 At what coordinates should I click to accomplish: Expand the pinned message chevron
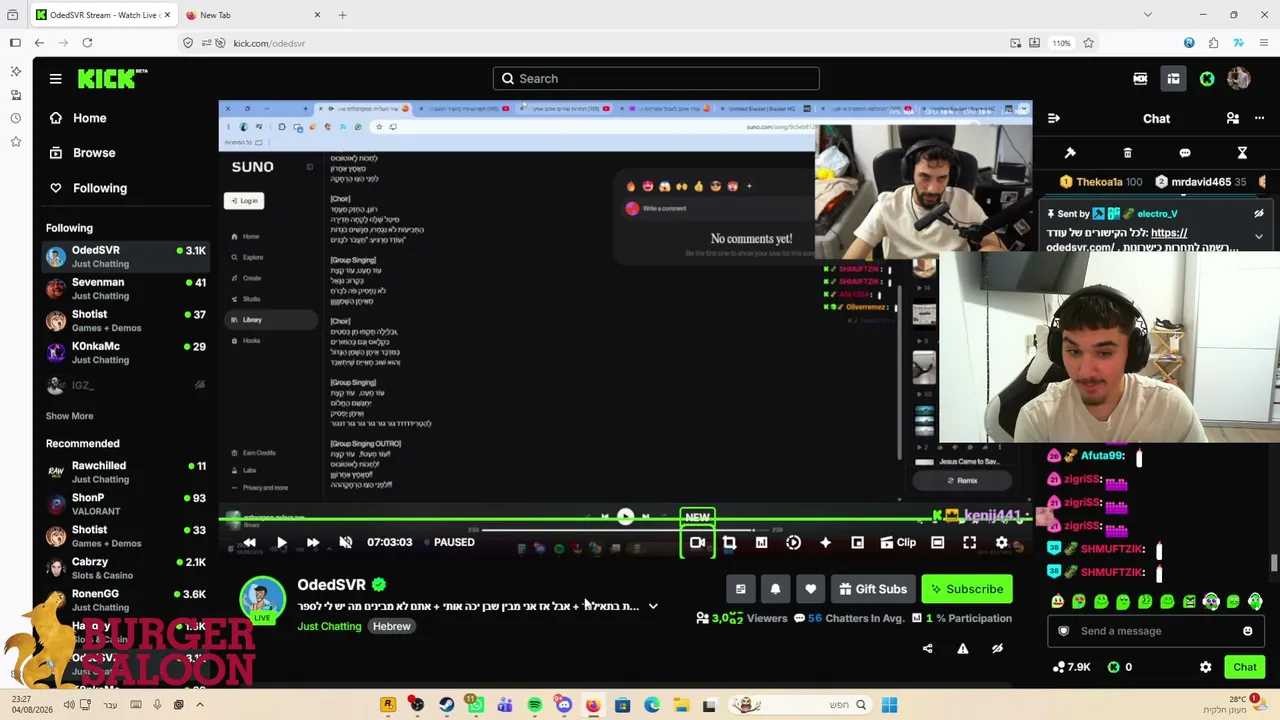1259,237
